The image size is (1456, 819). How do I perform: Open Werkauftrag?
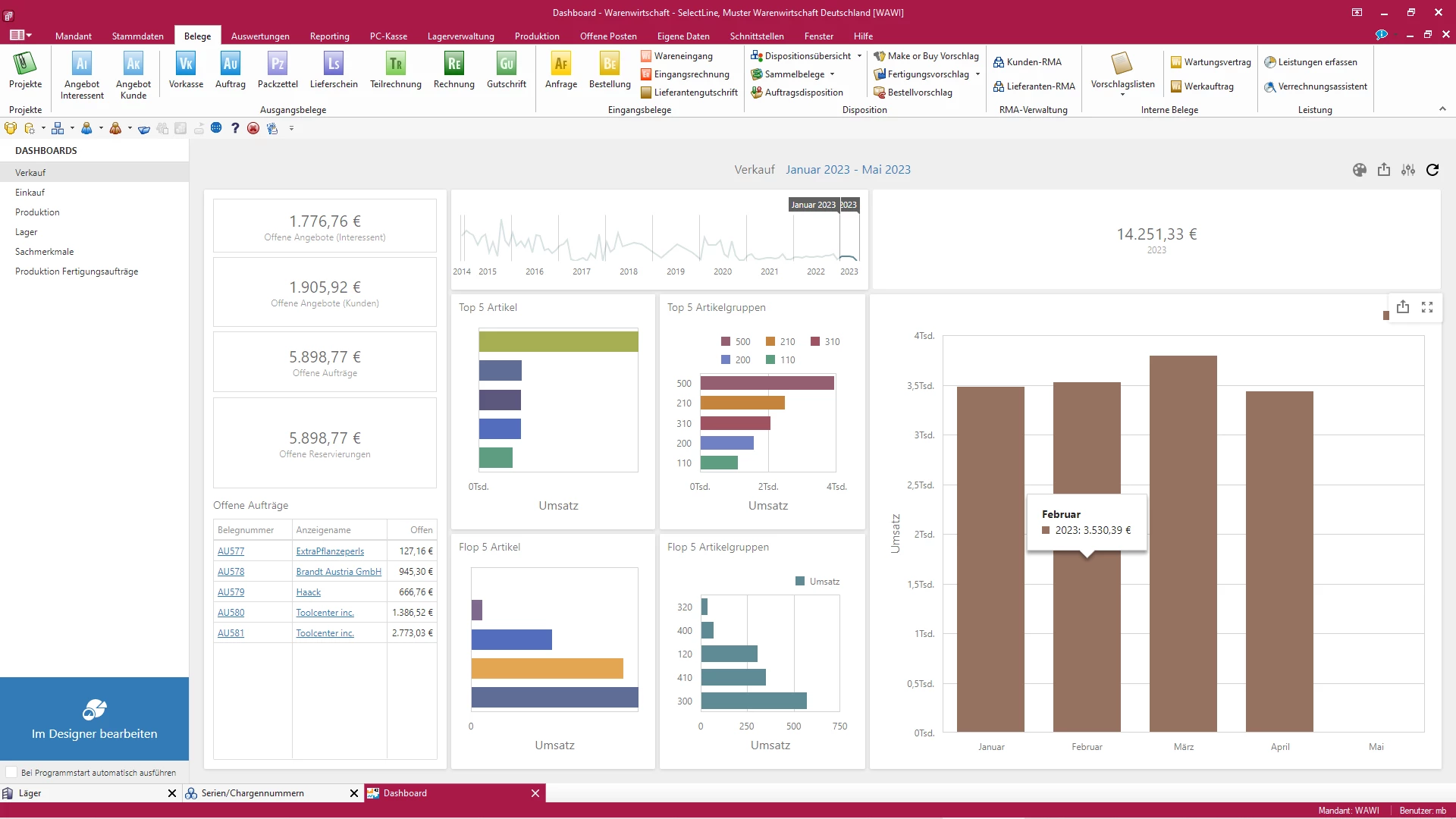point(1202,86)
